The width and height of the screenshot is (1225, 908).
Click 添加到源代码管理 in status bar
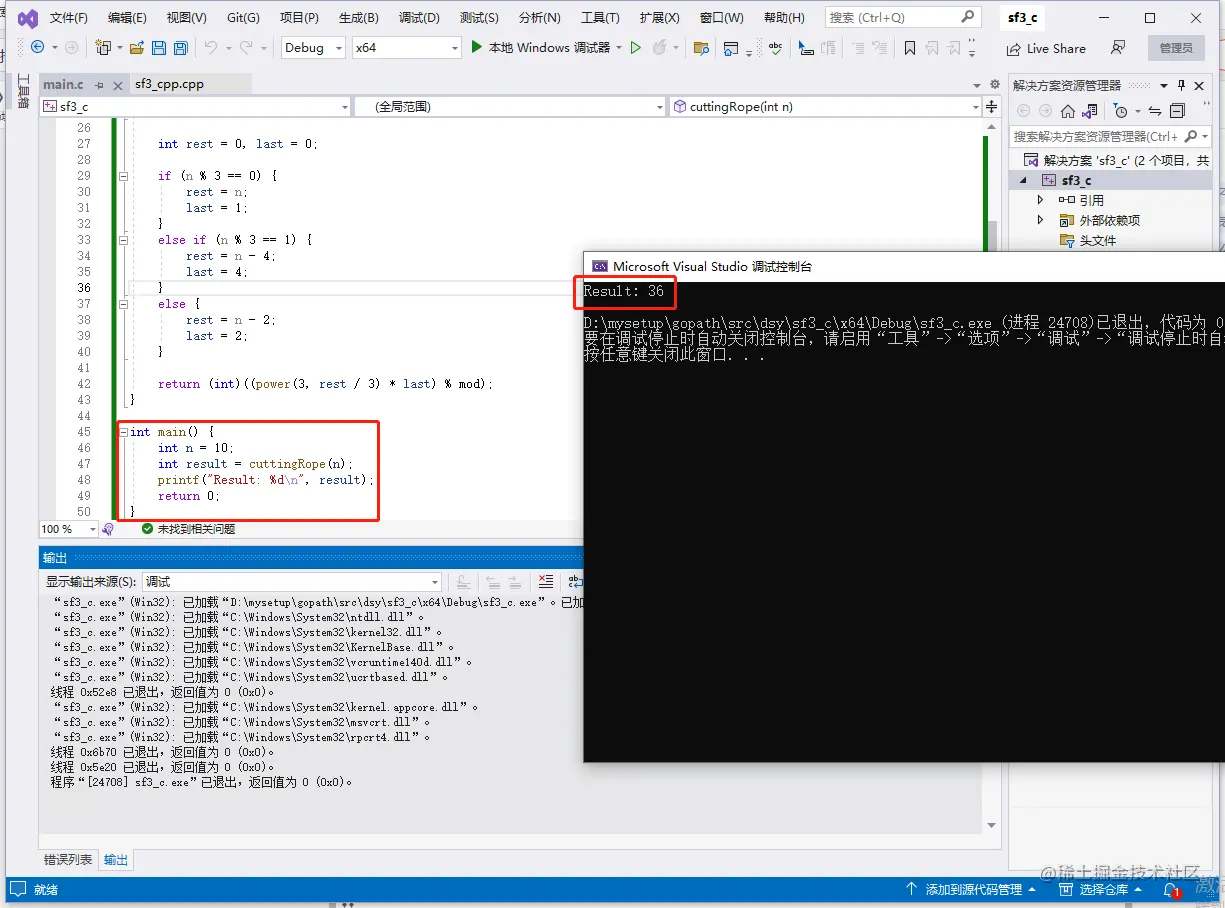(972, 889)
